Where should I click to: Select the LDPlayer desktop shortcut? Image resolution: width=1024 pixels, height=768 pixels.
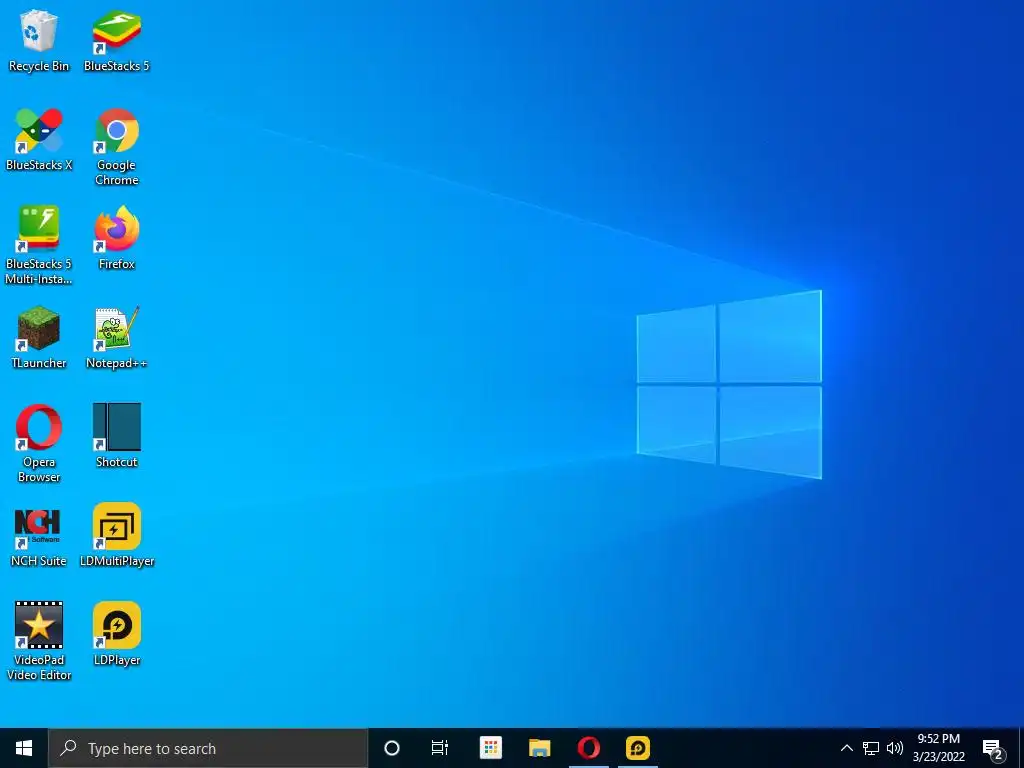tap(116, 635)
